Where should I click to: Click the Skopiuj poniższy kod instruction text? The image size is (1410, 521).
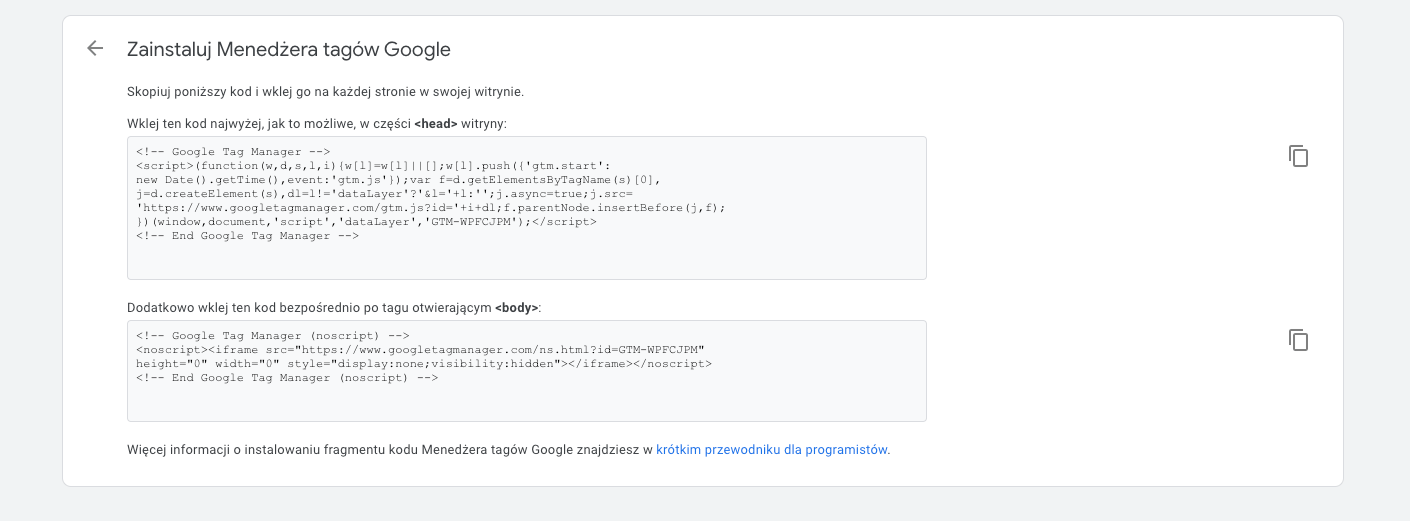point(325,92)
